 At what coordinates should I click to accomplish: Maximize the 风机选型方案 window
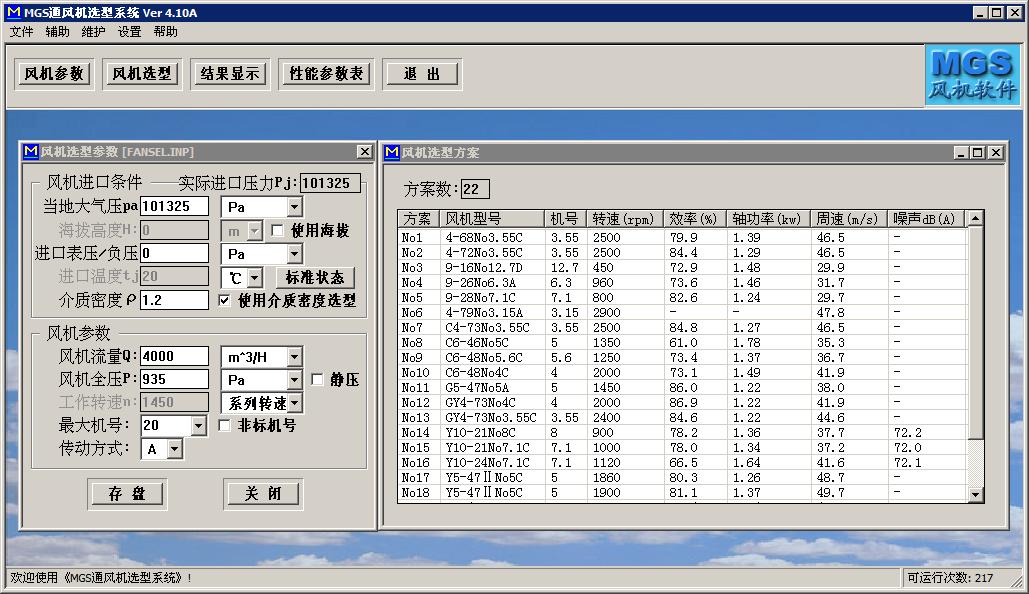point(978,152)
